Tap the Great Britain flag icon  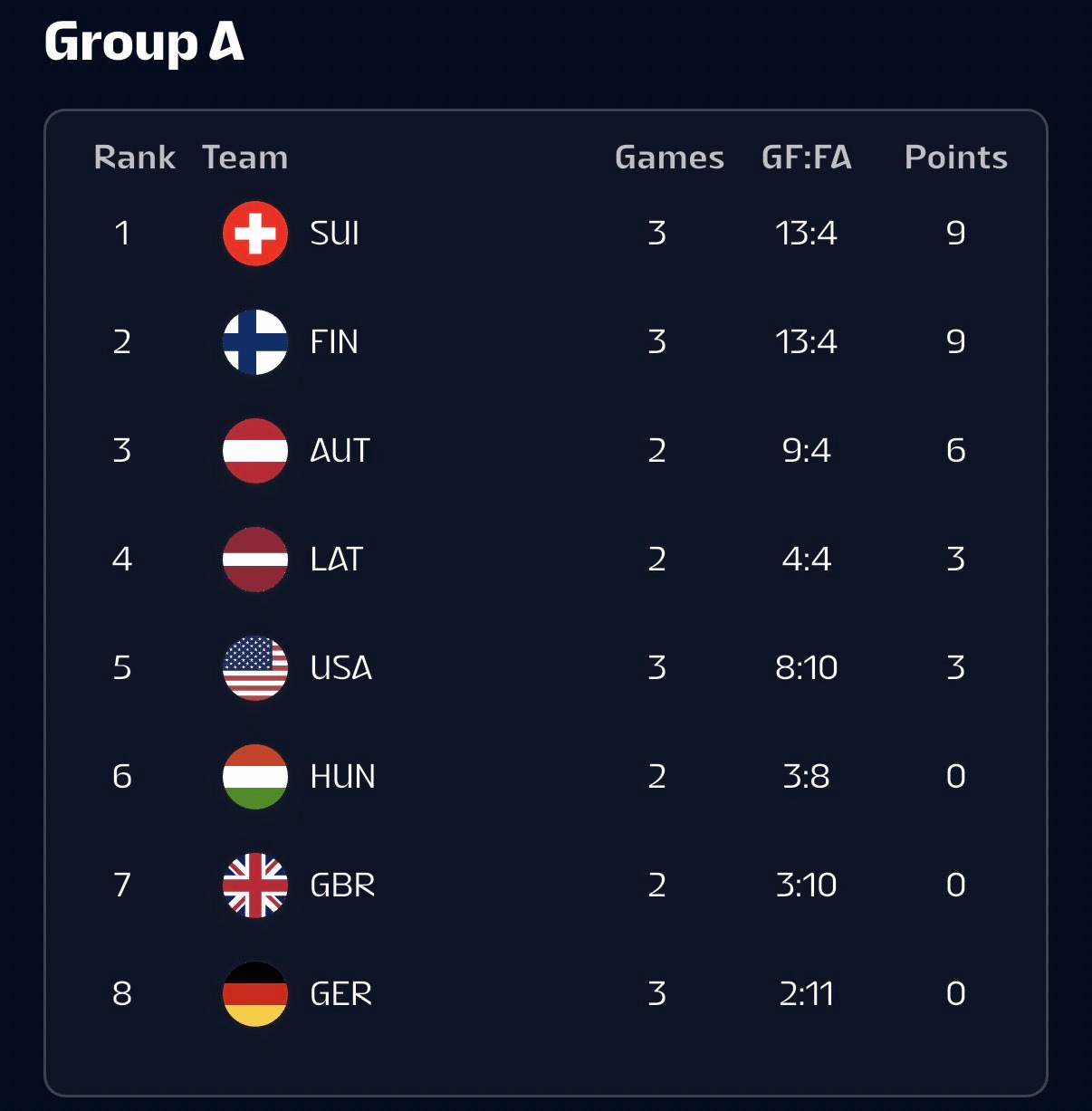(x=255, y=886)
